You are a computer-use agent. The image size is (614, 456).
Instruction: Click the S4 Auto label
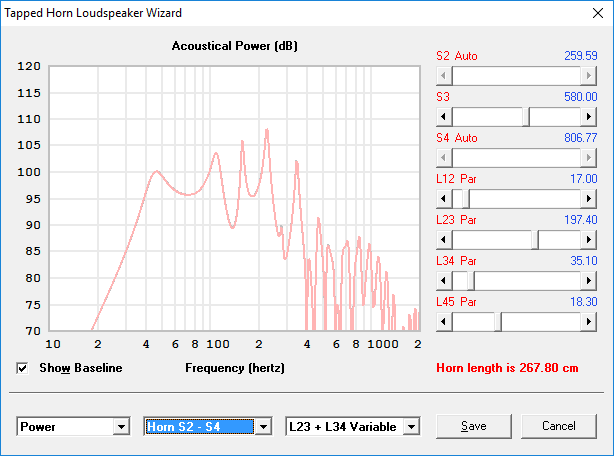[x=457, y=138]
